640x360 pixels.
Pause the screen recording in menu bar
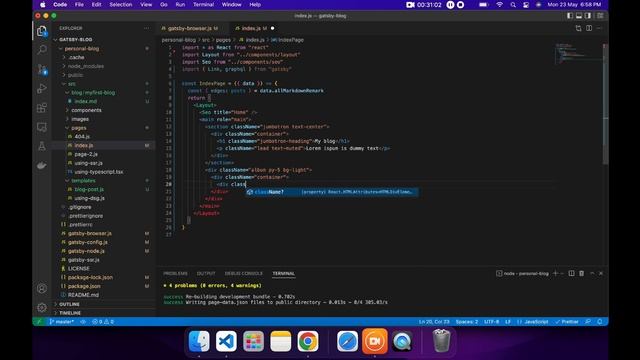click(x=450, y=4)
